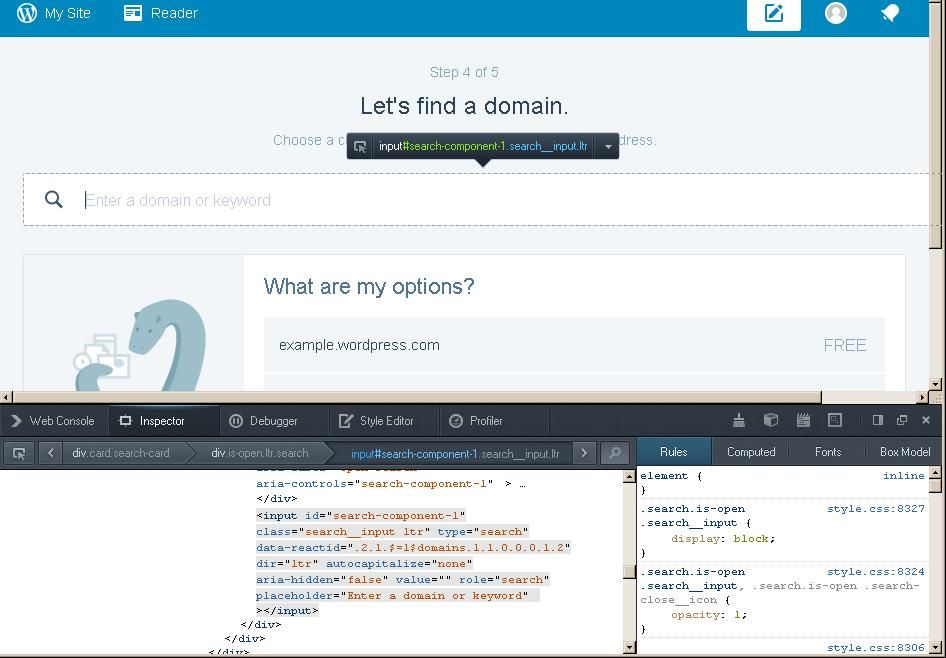Viewport: 946px width, 658px height.
Task: Open the Reader page
Action: click(x=160, y=13)
